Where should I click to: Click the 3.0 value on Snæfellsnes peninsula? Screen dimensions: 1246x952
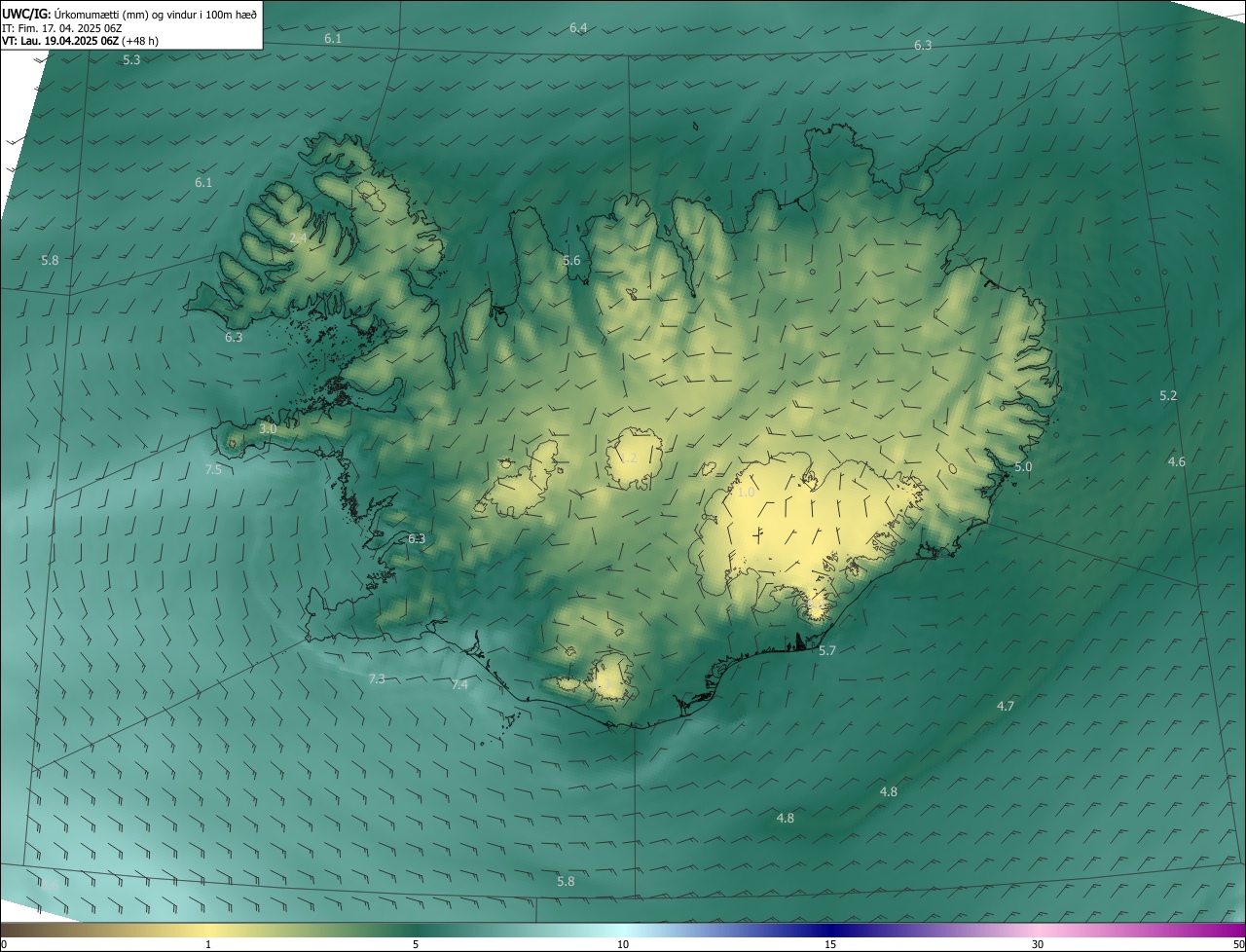(268, 428)
